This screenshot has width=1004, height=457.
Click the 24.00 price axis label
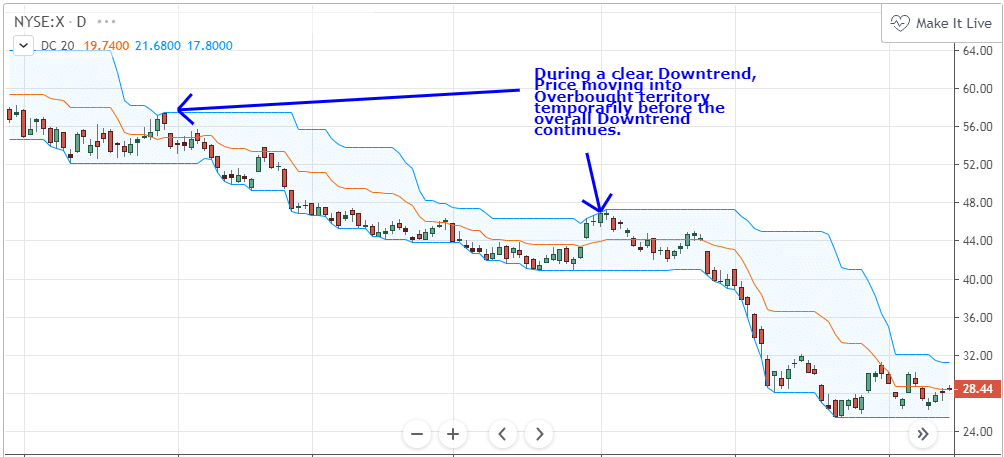tap(975, 432)
